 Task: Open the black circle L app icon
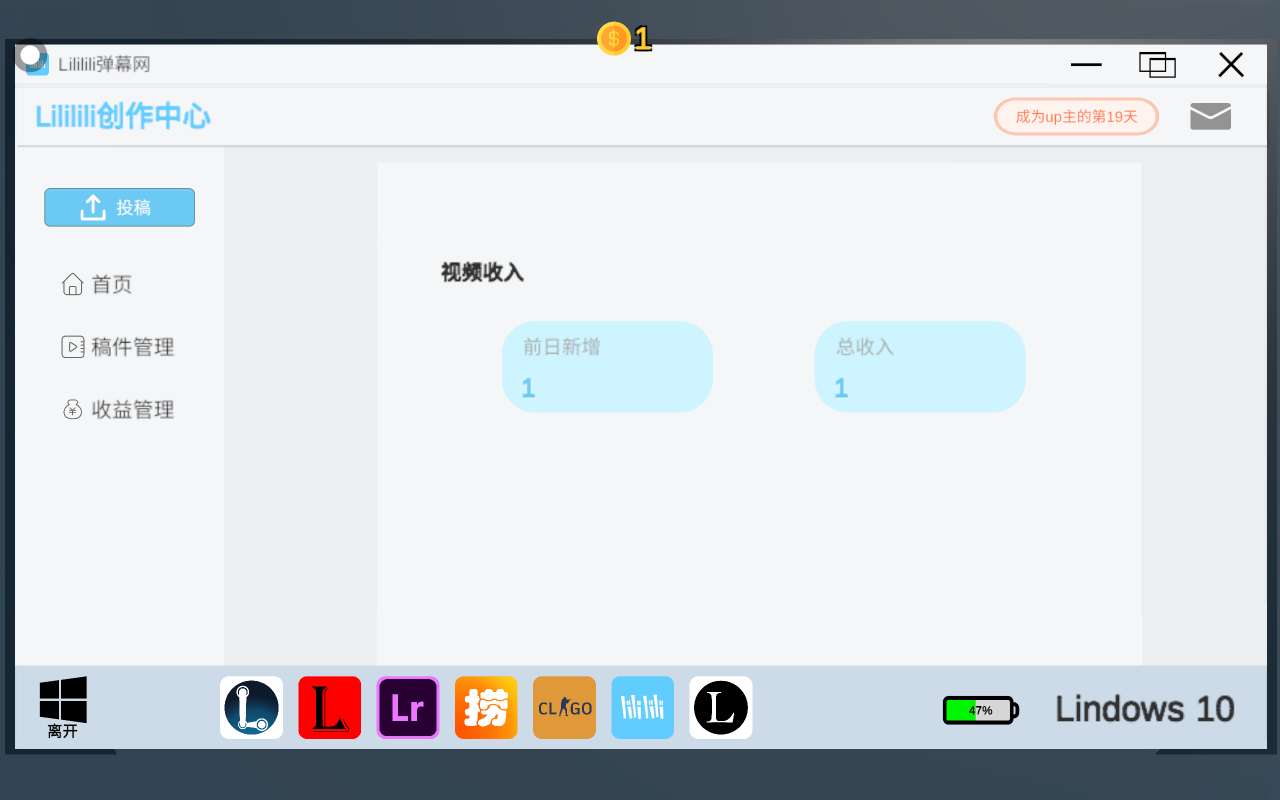coord(720,708)
